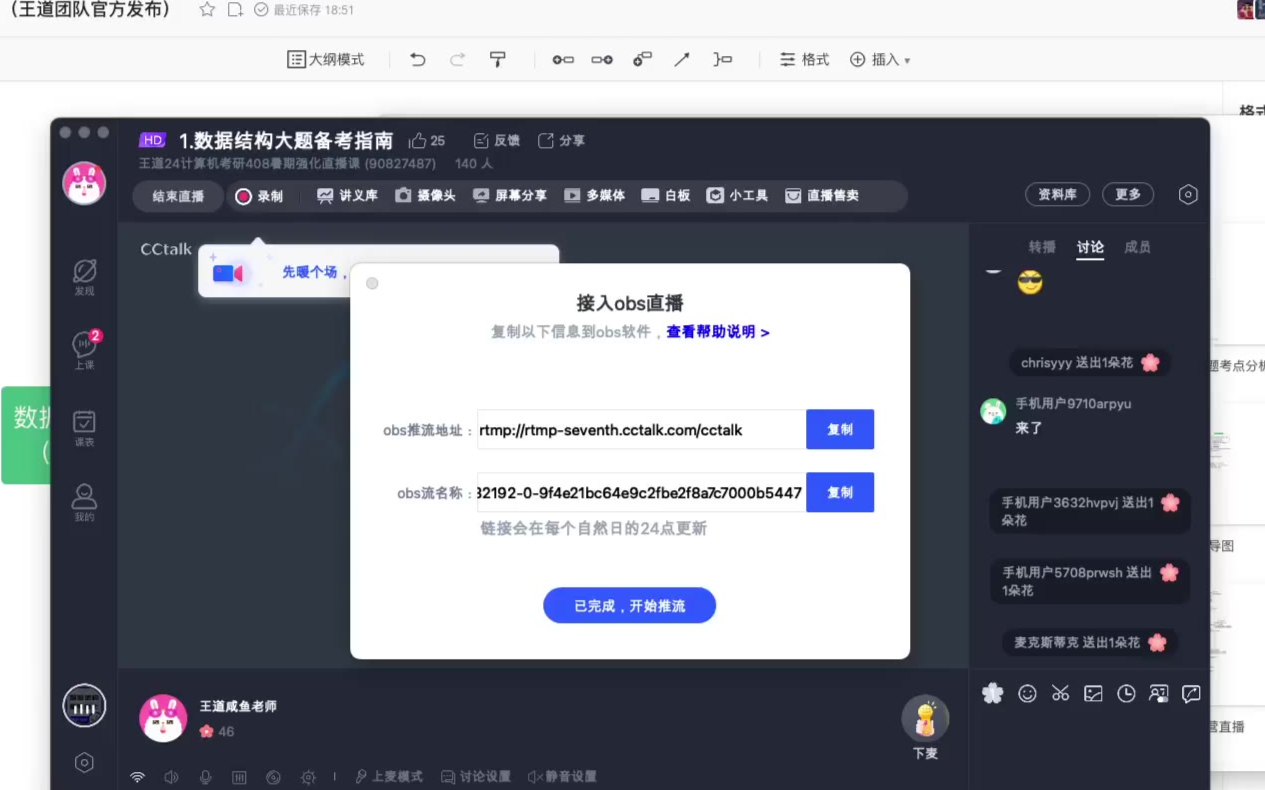Open 上麦模式 mic mode settings
The image size is (1265, 790).
click(389, 777)
